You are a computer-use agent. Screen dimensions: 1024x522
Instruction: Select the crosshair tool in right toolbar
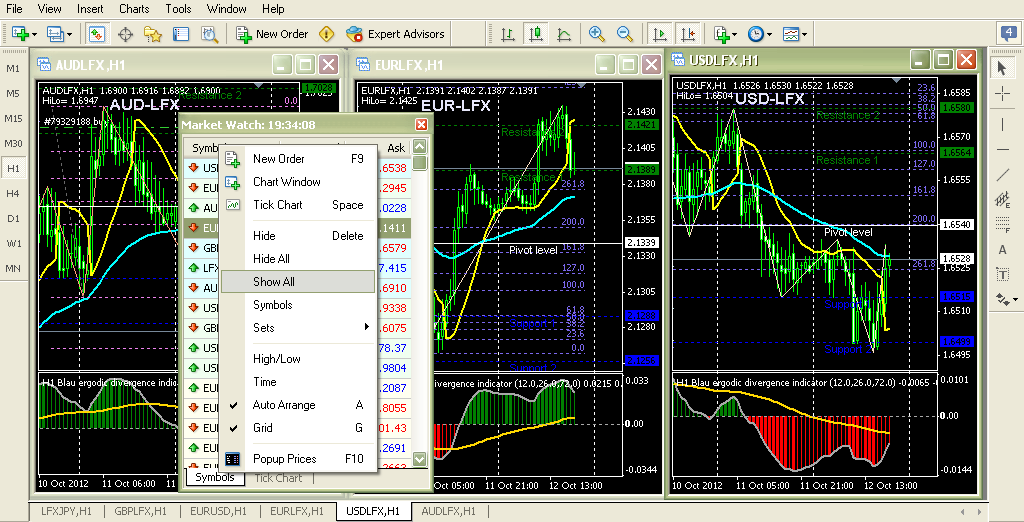[x=1002, y=95]
